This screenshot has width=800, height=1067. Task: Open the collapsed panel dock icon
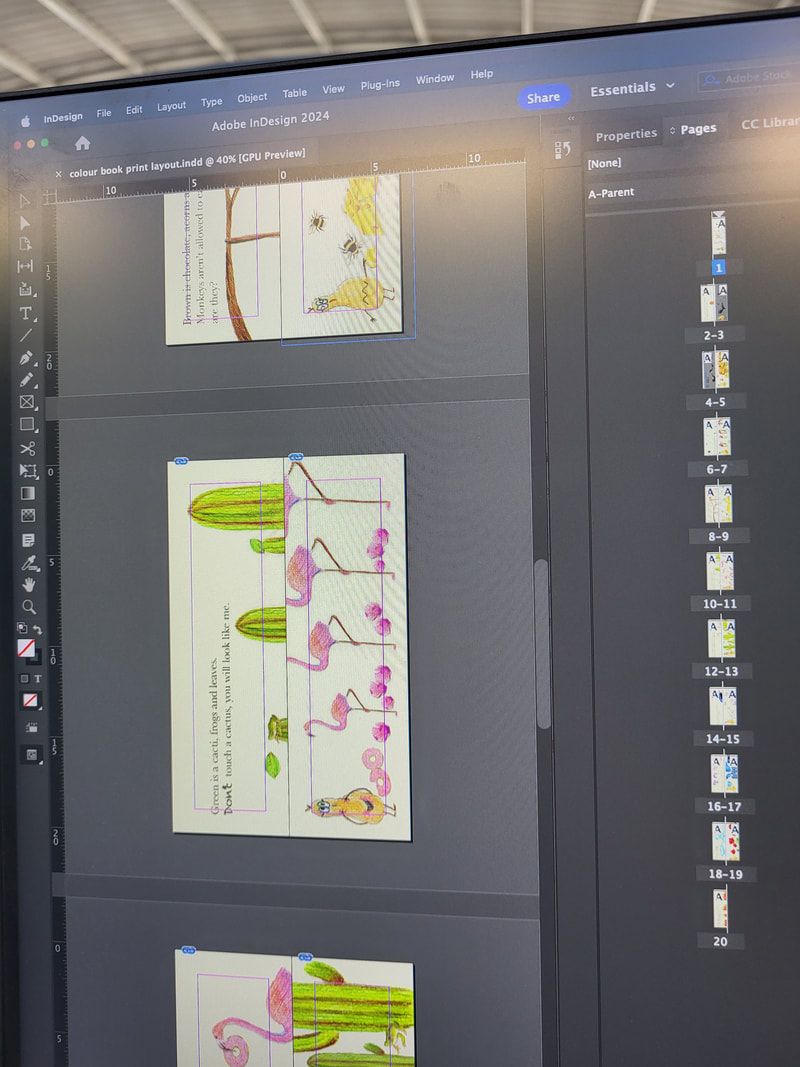click(x=562, y=150)
